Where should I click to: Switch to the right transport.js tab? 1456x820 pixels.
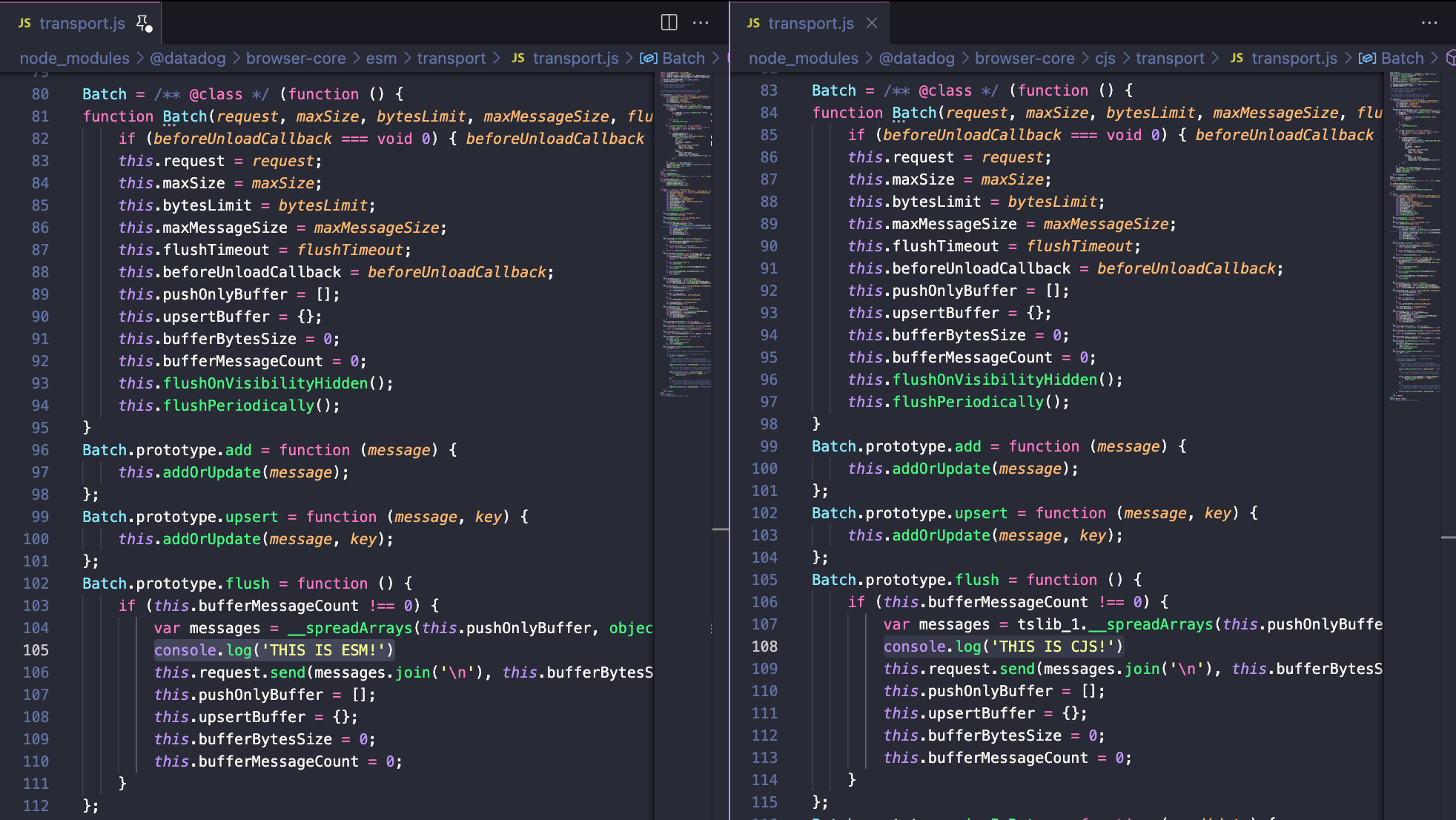pos(810,23)
